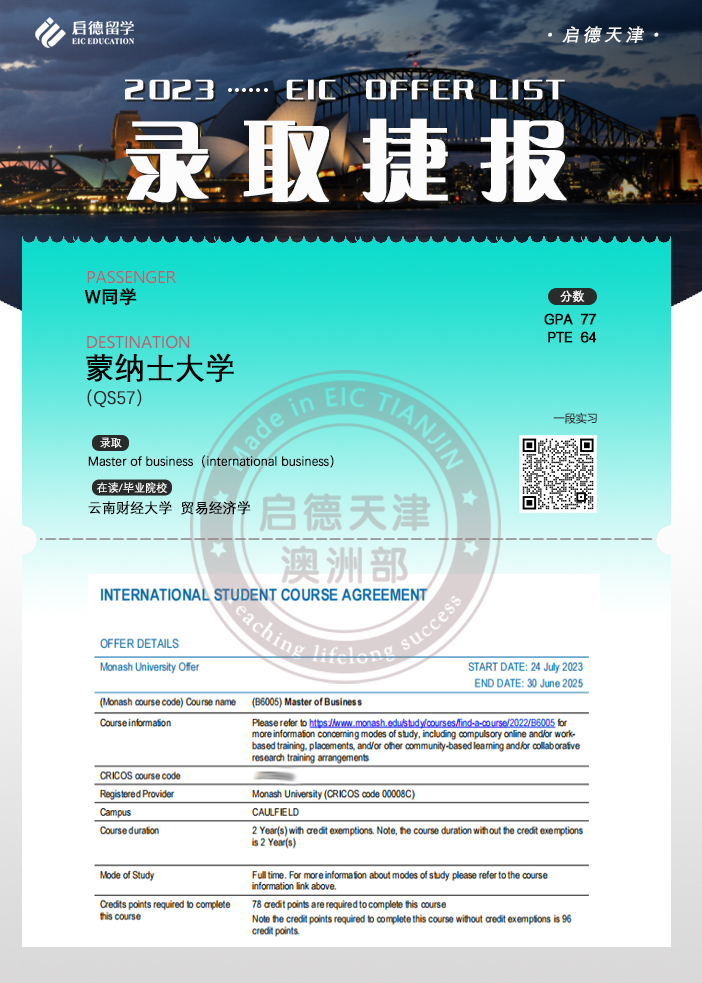Viewport: 702px width, 983px height.
Task: Click '78 credit points are required' text
Action: tap(348, 905)
